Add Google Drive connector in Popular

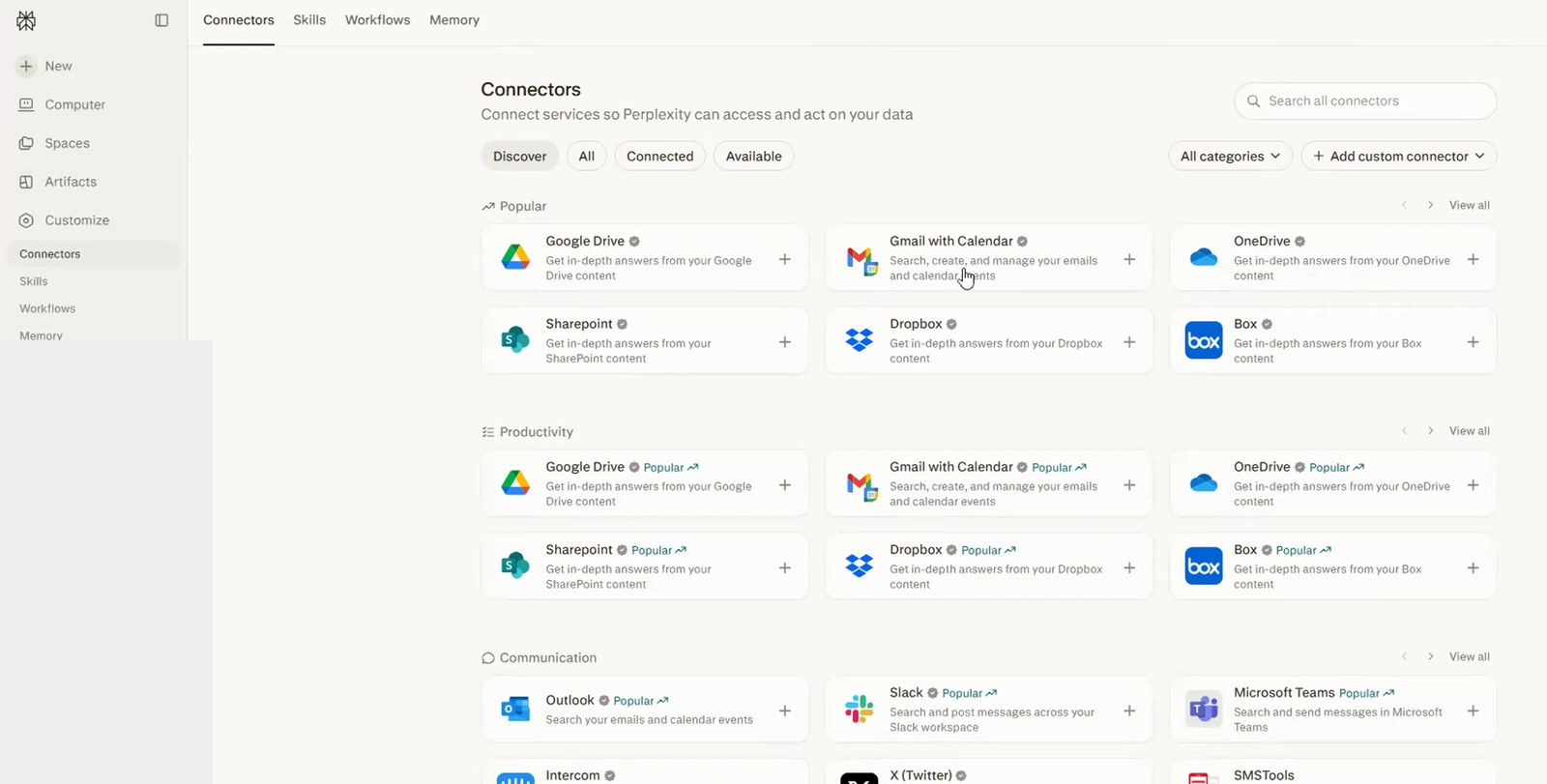[785, 259]
